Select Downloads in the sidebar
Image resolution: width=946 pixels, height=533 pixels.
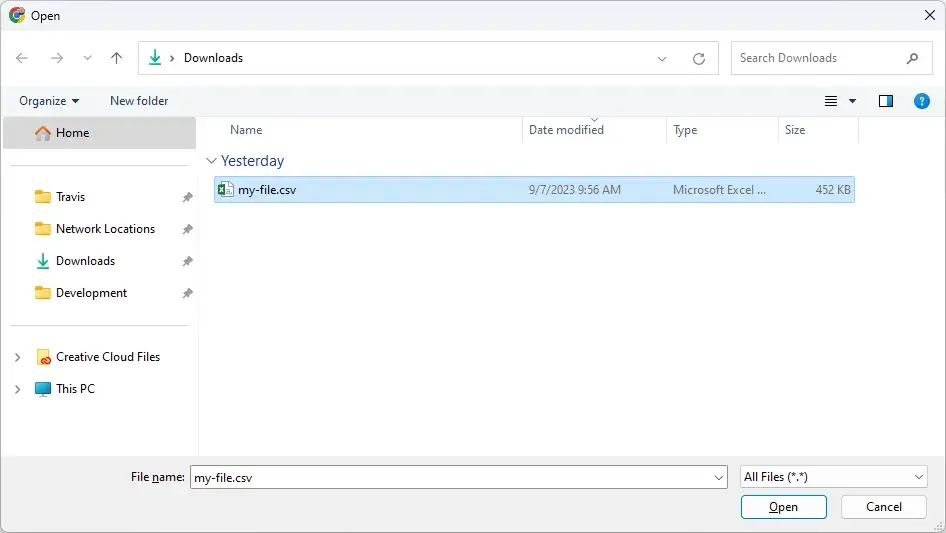(85, 261)
